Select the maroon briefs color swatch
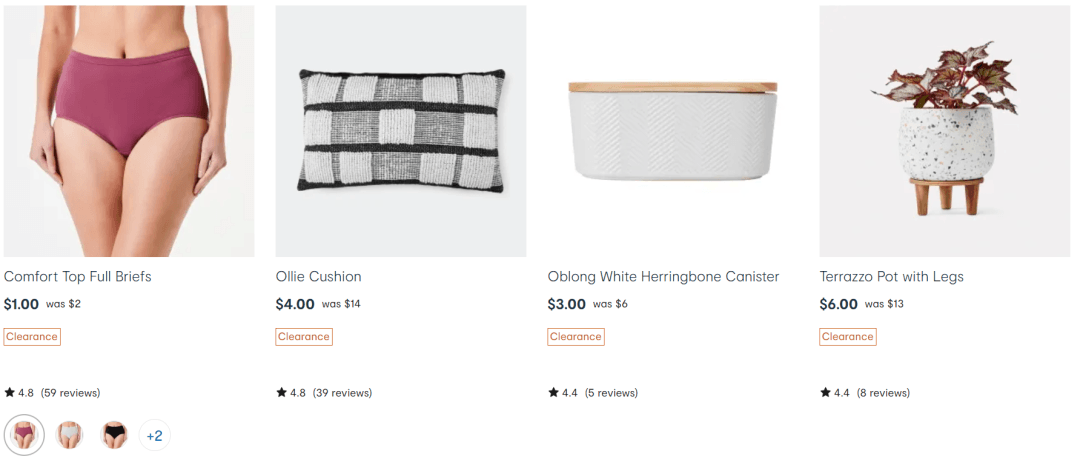The width and height of the screenshot is (1080, 465). click(x=24, y=435)
